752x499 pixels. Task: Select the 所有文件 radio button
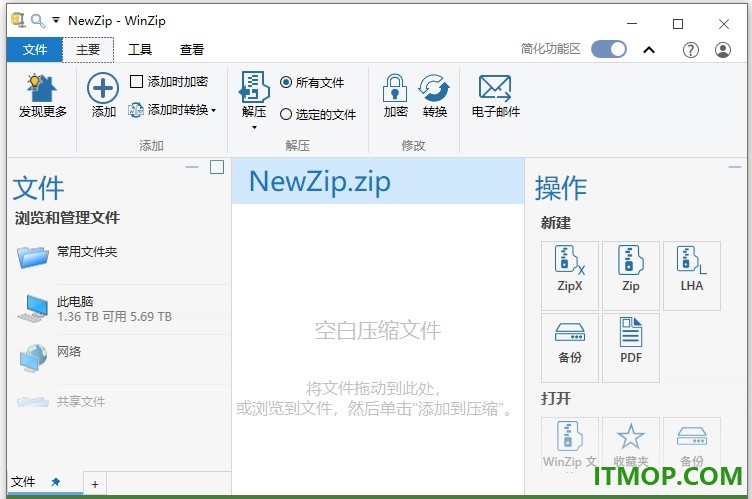click(x=286, y=83)
